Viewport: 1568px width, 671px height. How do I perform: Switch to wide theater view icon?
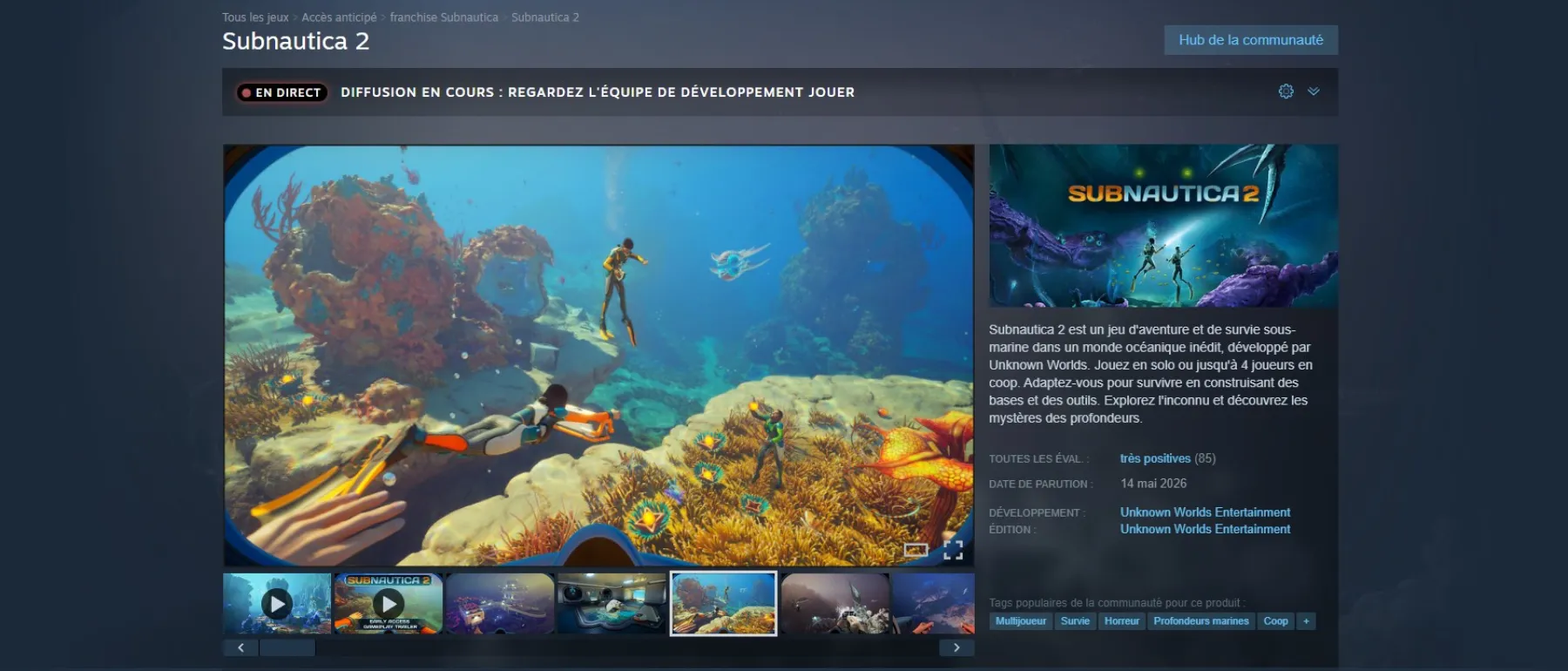(x=916, y=550)
